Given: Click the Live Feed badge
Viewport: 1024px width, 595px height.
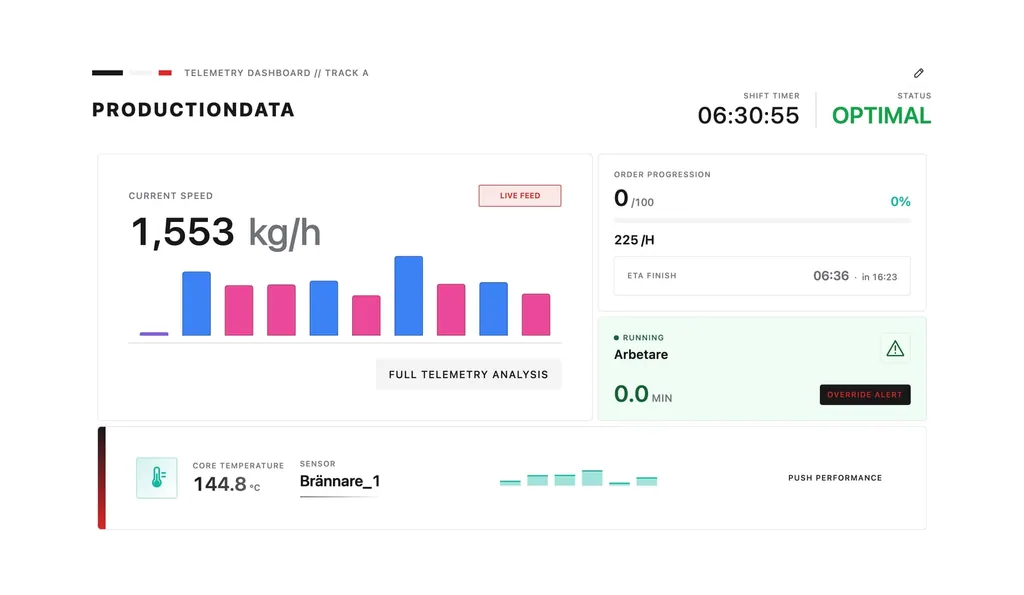Looking at the screenshot, I should pos(520,196).
